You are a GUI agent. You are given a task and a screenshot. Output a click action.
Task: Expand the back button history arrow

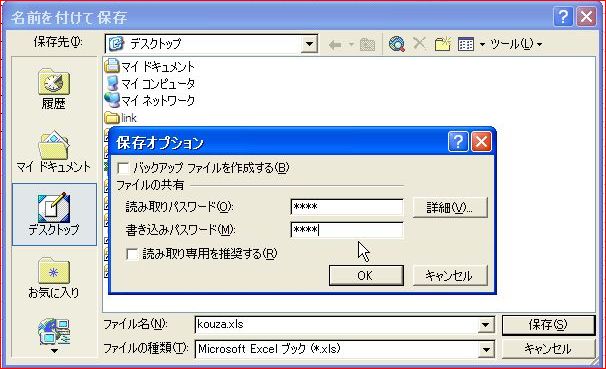point(351,45)
